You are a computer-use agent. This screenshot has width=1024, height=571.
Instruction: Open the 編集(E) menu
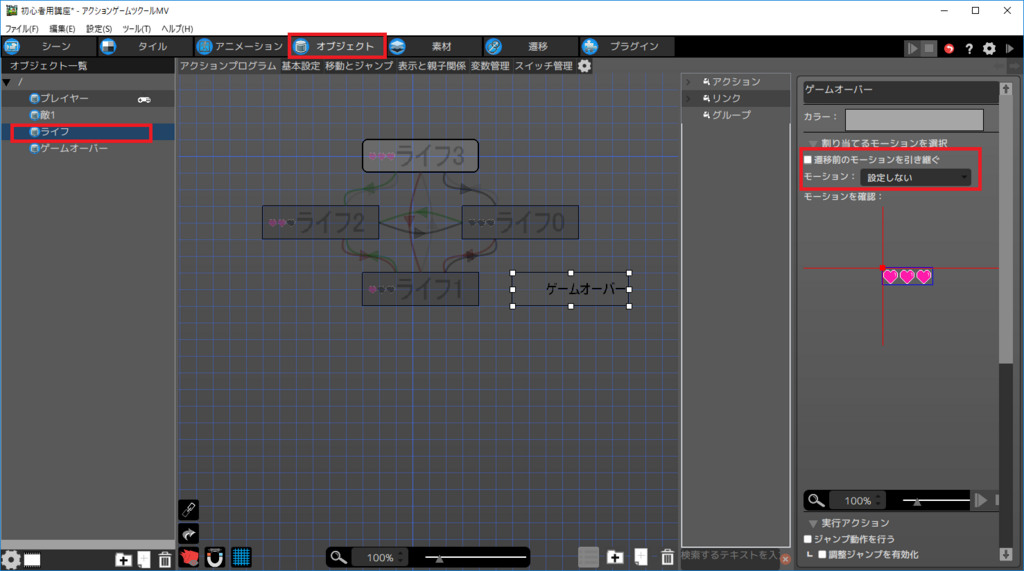[x=62, y=29]
